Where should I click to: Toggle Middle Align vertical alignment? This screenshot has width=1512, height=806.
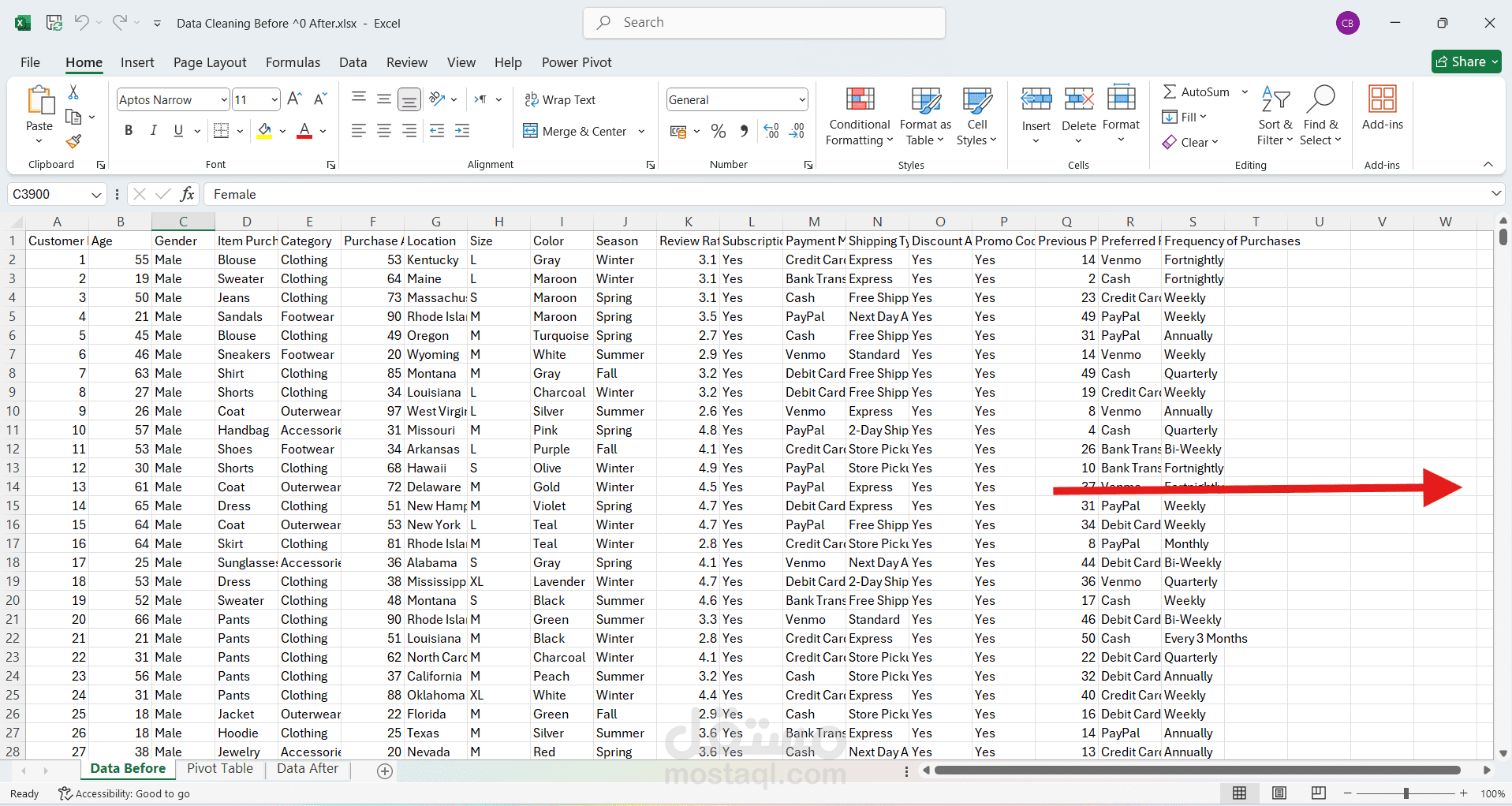[x=384, y=99]
